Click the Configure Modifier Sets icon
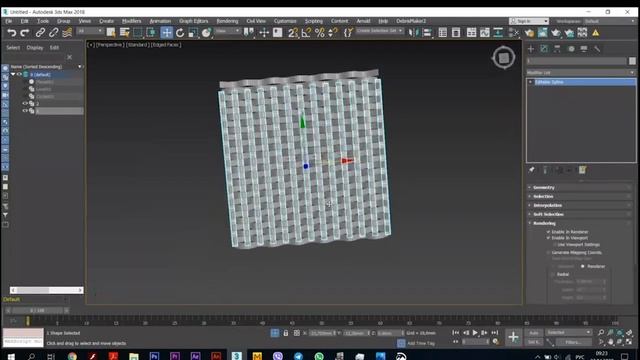 [x=582, y=170]
